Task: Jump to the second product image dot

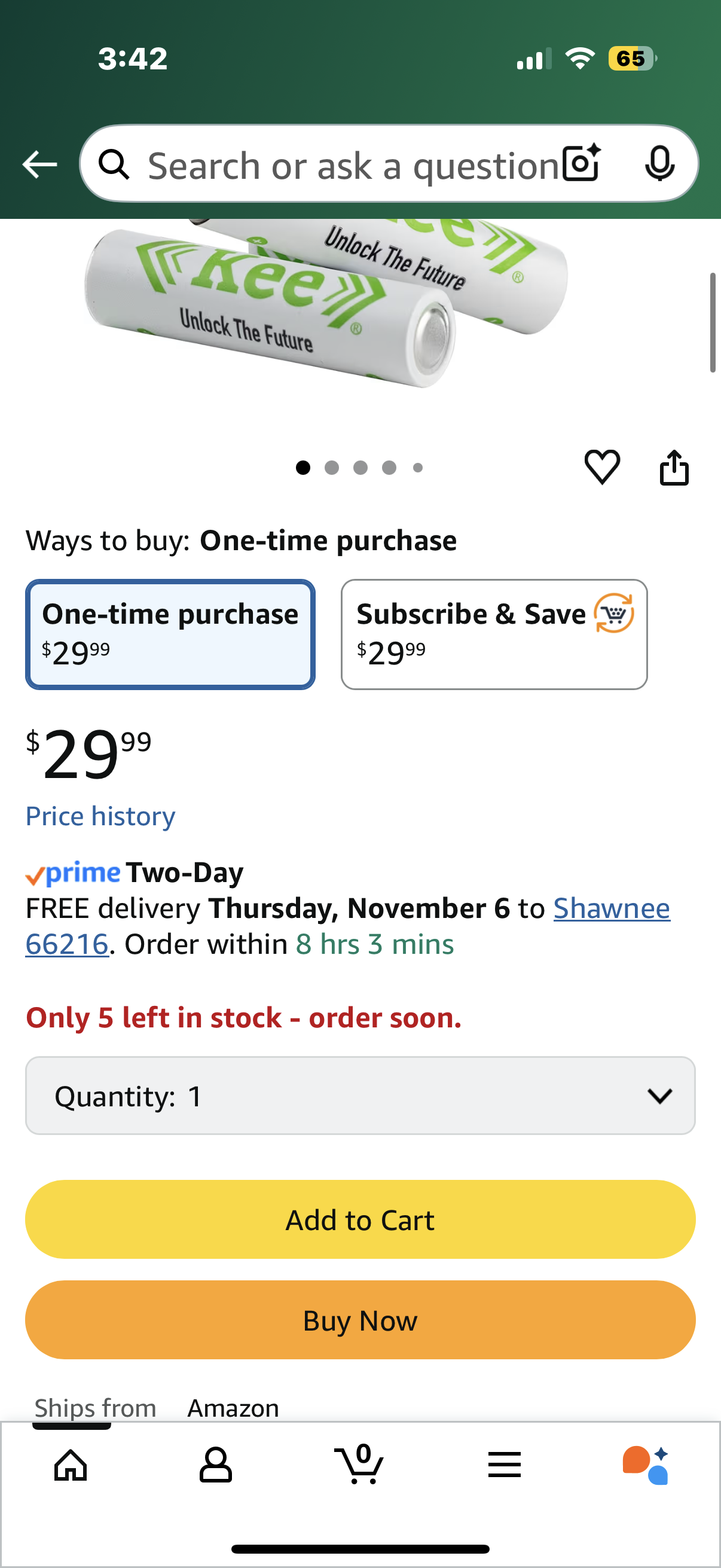Action: tap(332, 468)
